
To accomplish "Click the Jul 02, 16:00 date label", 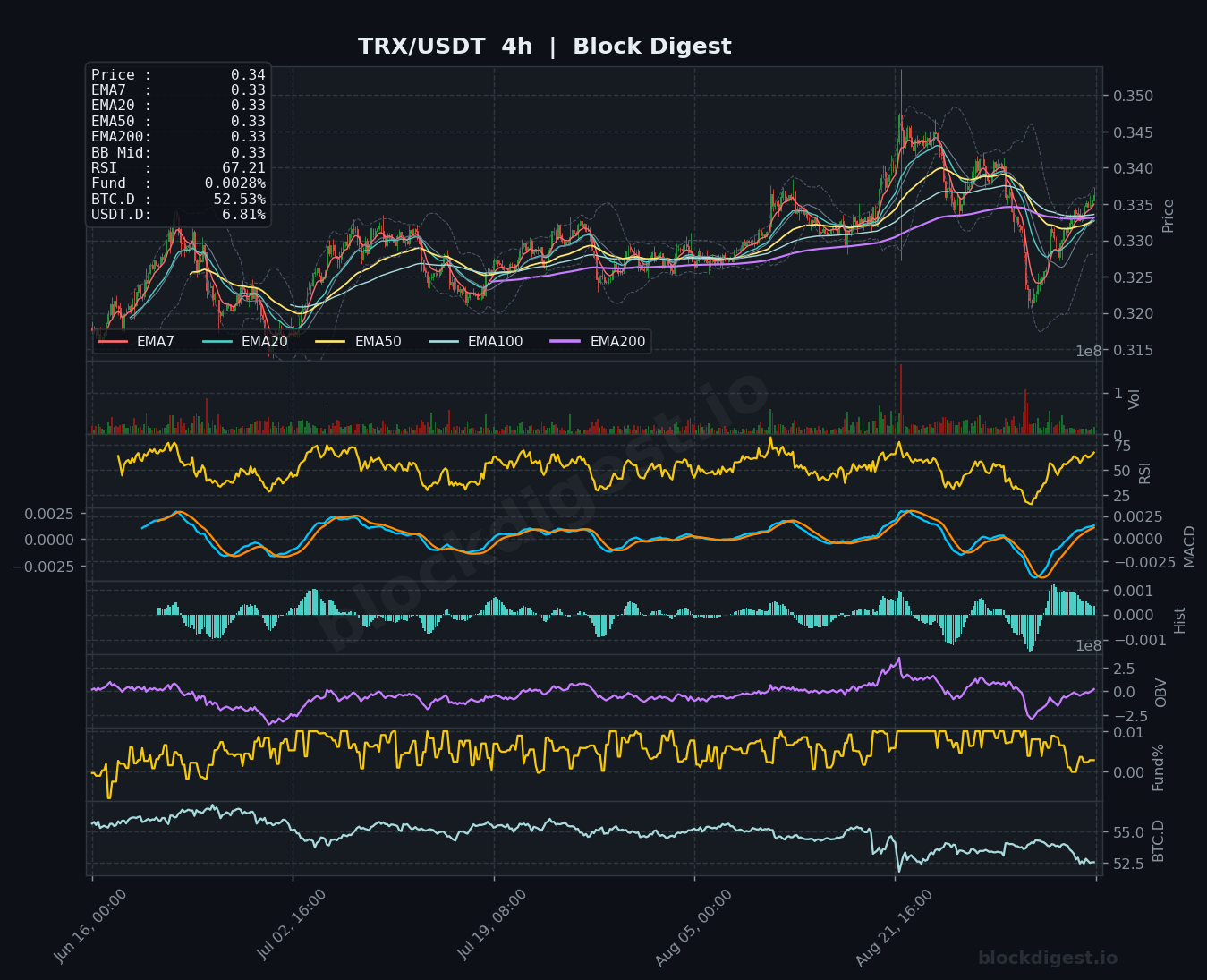I will (x=292, y=926).
